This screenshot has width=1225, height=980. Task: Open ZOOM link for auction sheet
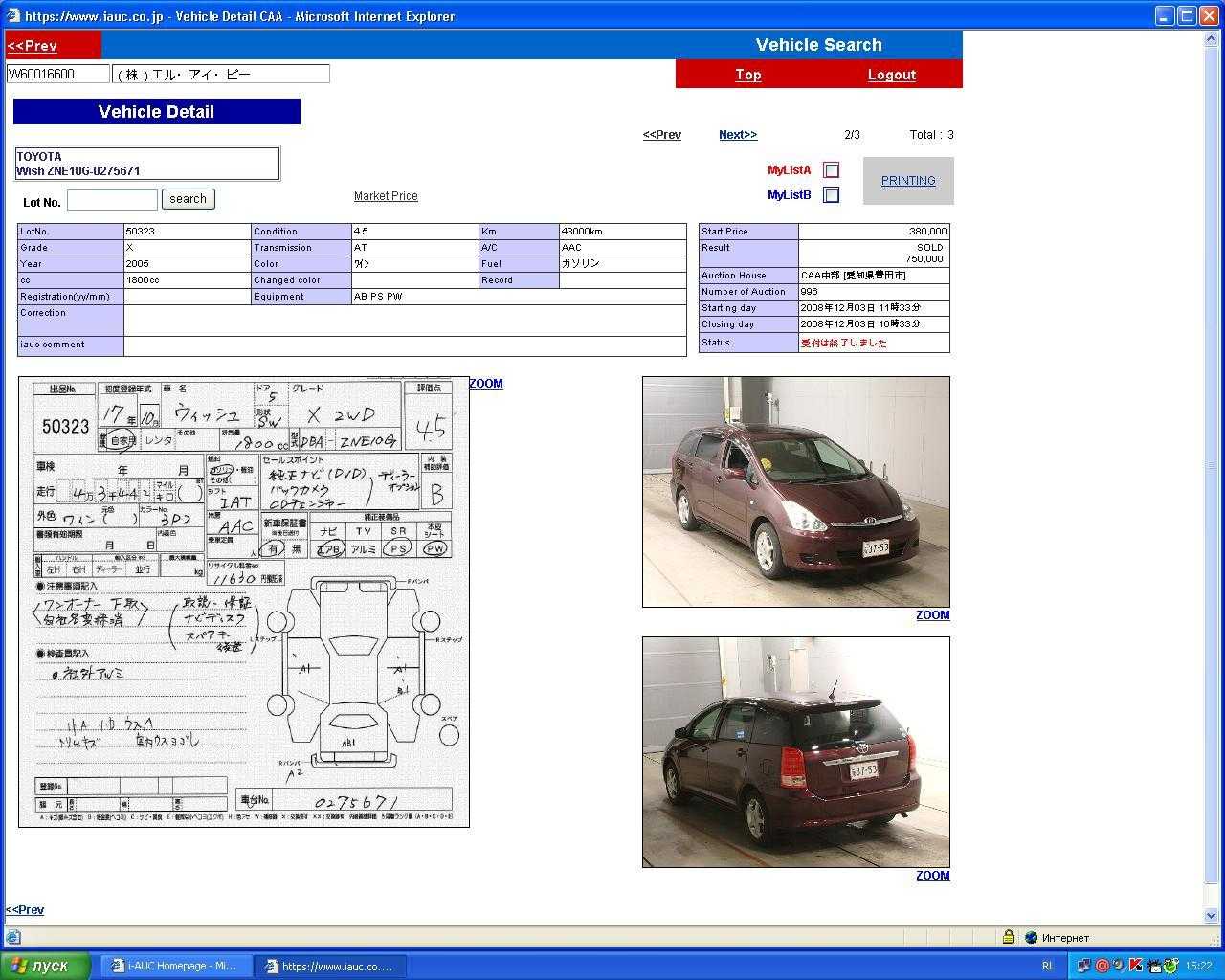coord(486,384)
